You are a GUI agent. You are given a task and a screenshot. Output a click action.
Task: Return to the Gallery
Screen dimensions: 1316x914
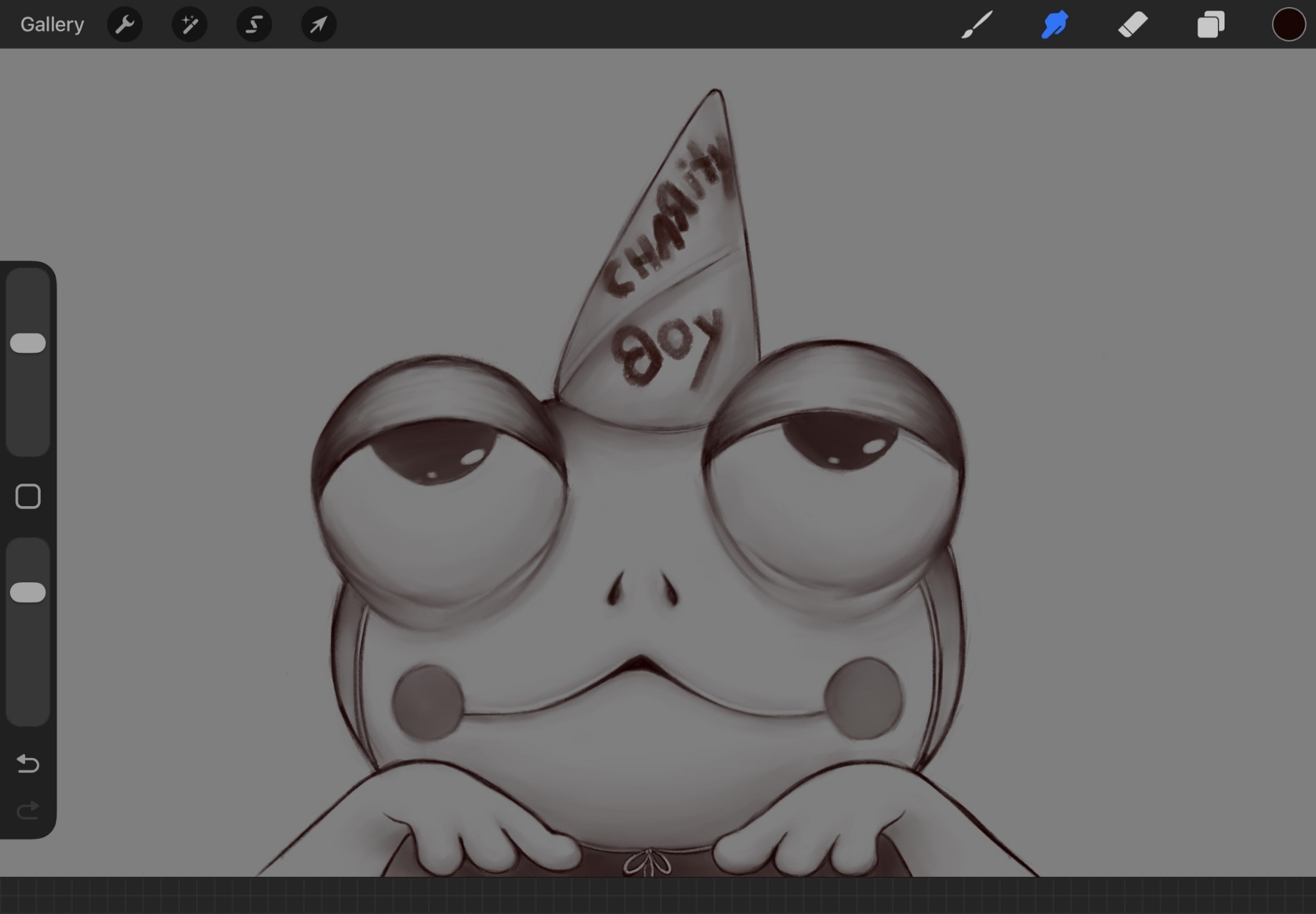52,25
